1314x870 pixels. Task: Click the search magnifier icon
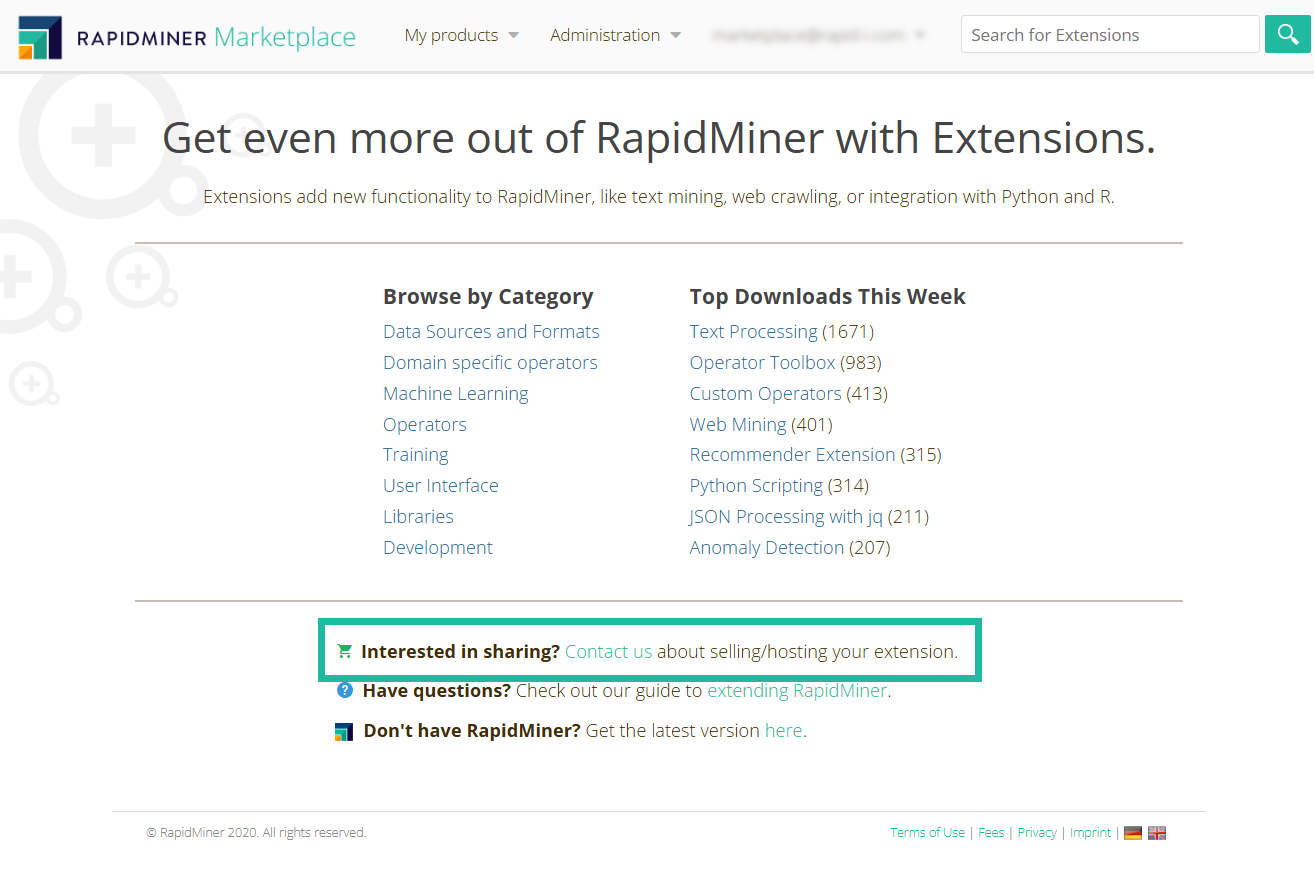(x=1287, y=34)
